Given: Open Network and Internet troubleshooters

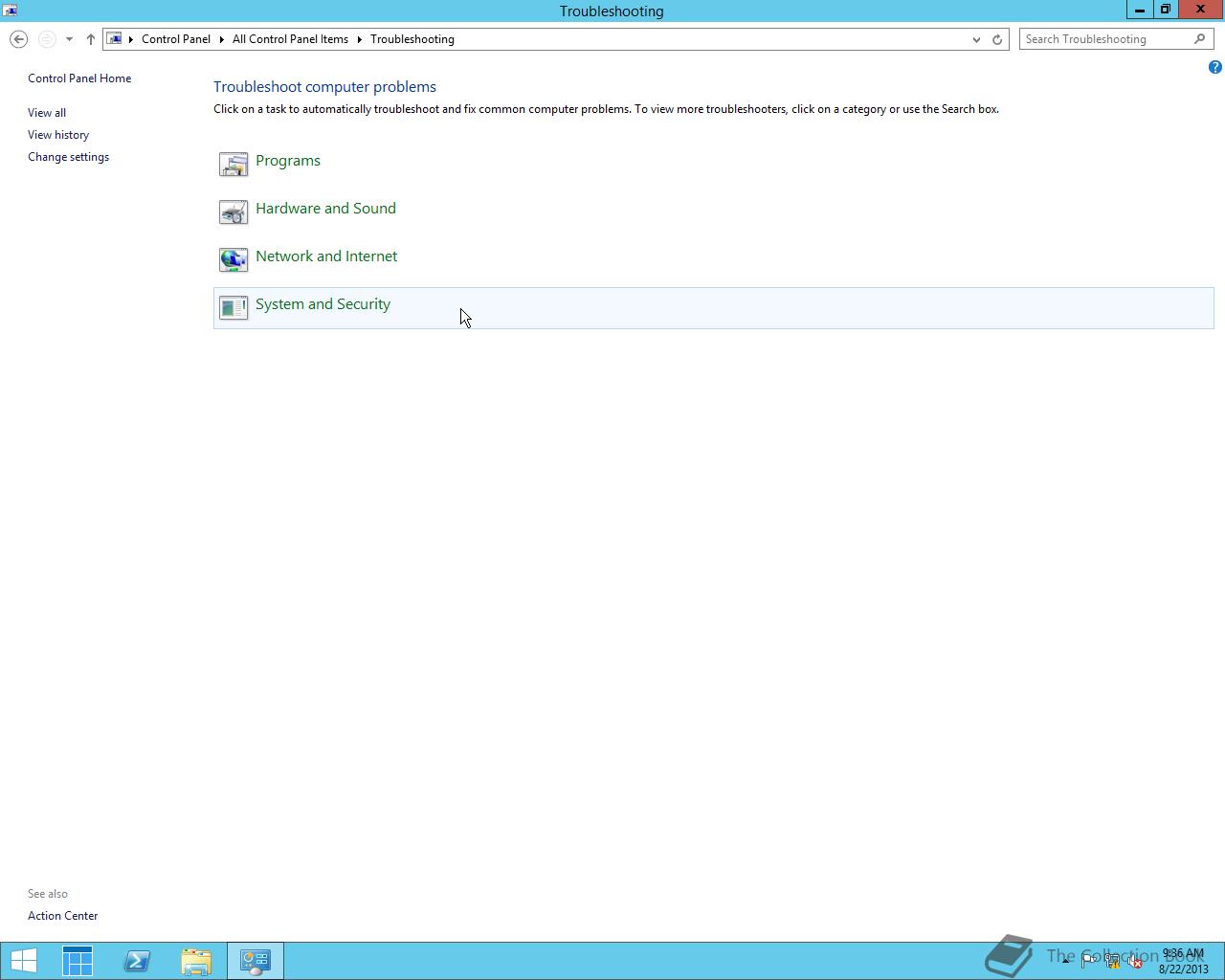Looking at the screenshot, I should click(x=326, y=256).
